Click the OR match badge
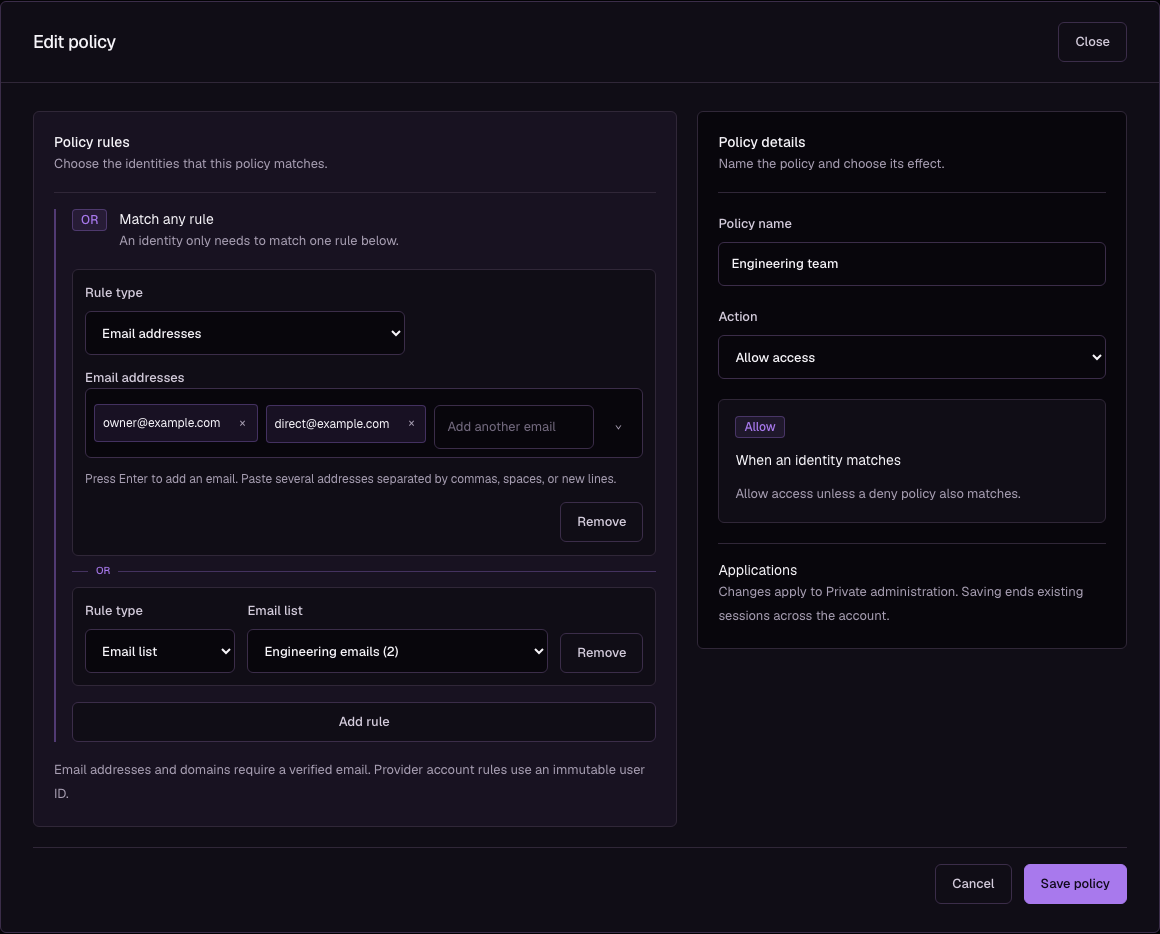The image size is (1160, 934). click(x=90, y=220)
